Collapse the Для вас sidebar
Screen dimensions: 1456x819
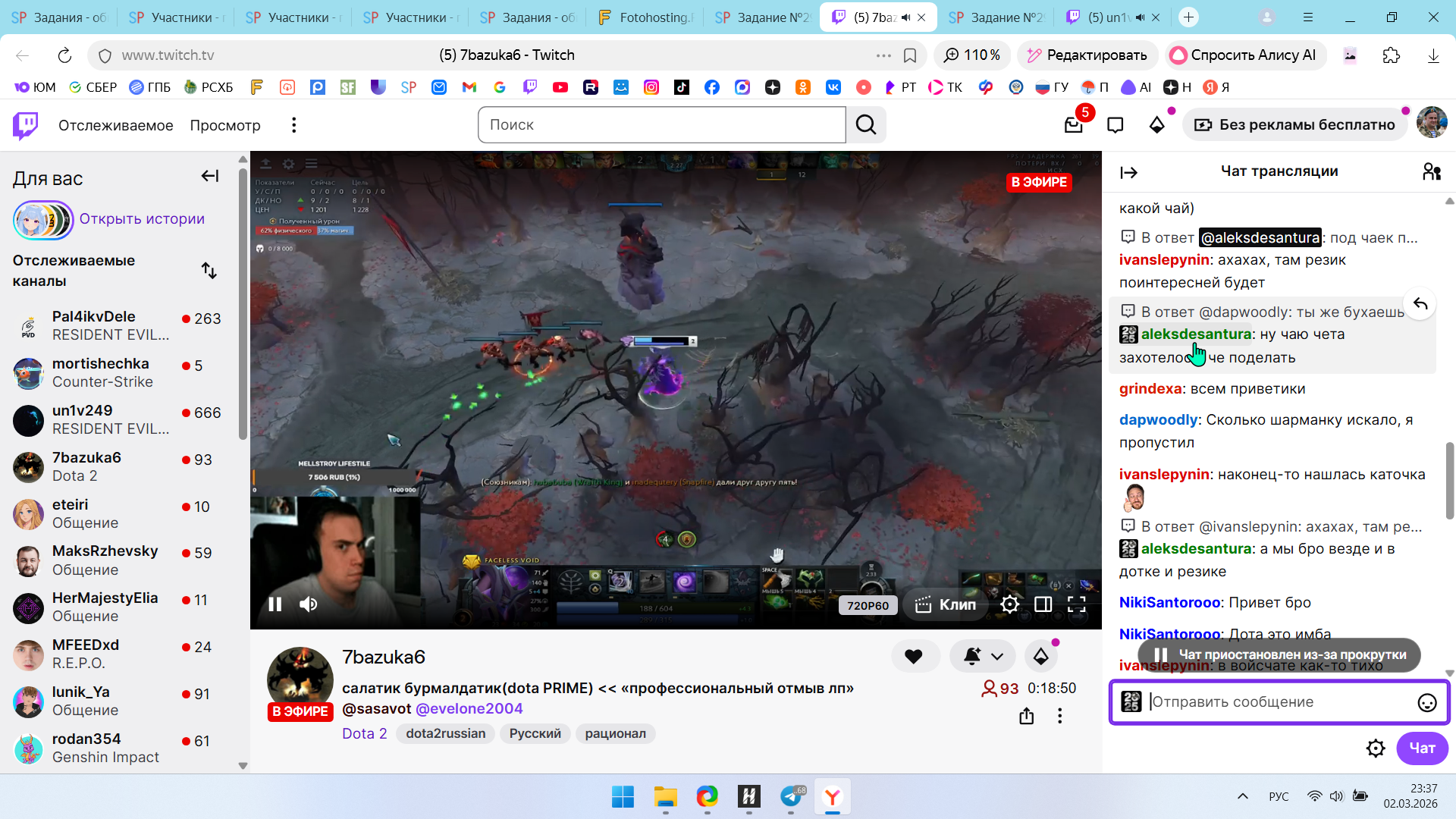click(x=209, y=177)
